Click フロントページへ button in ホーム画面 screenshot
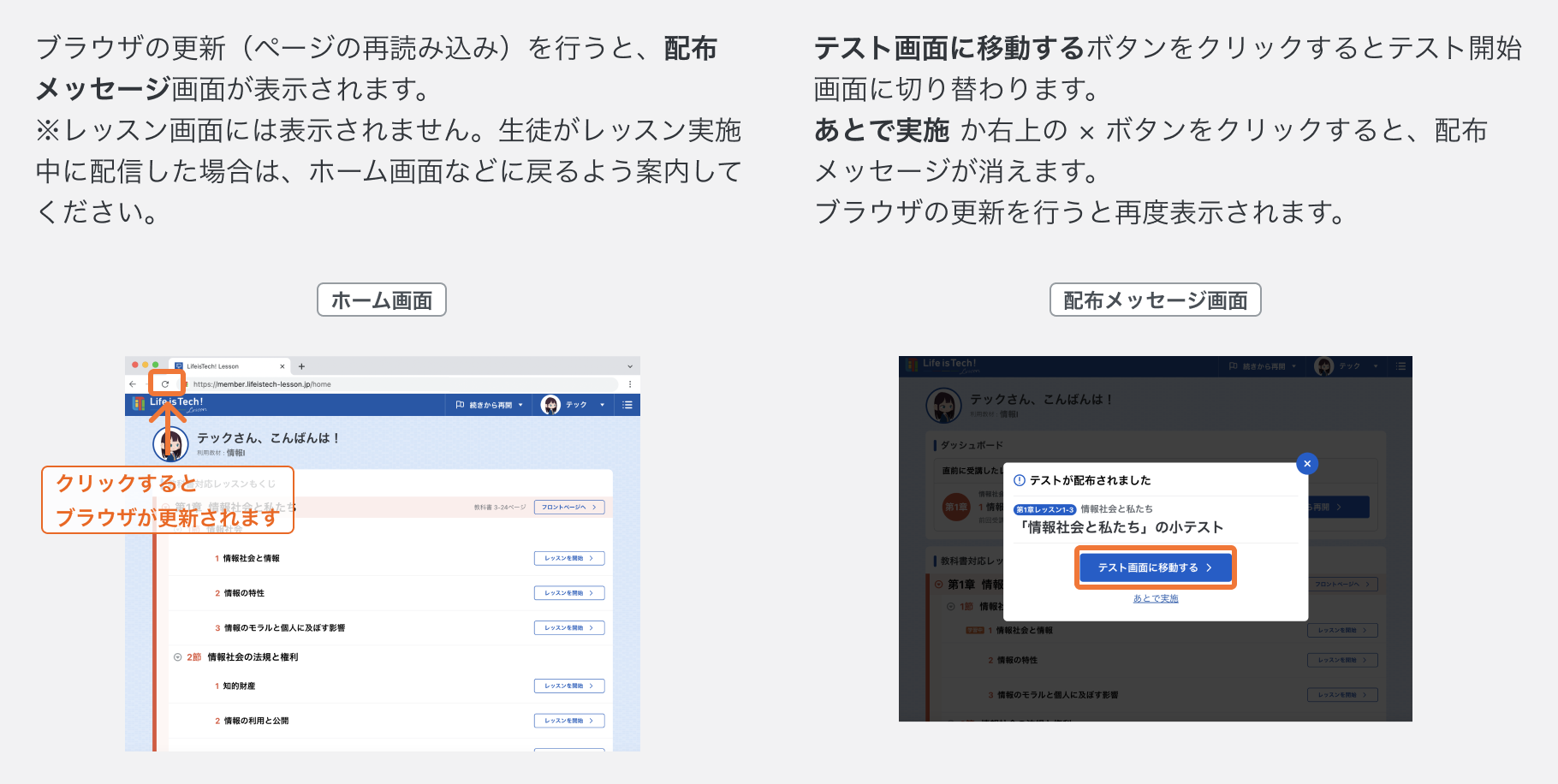This screenshot has height=784, width=1558. pos(569,508)
